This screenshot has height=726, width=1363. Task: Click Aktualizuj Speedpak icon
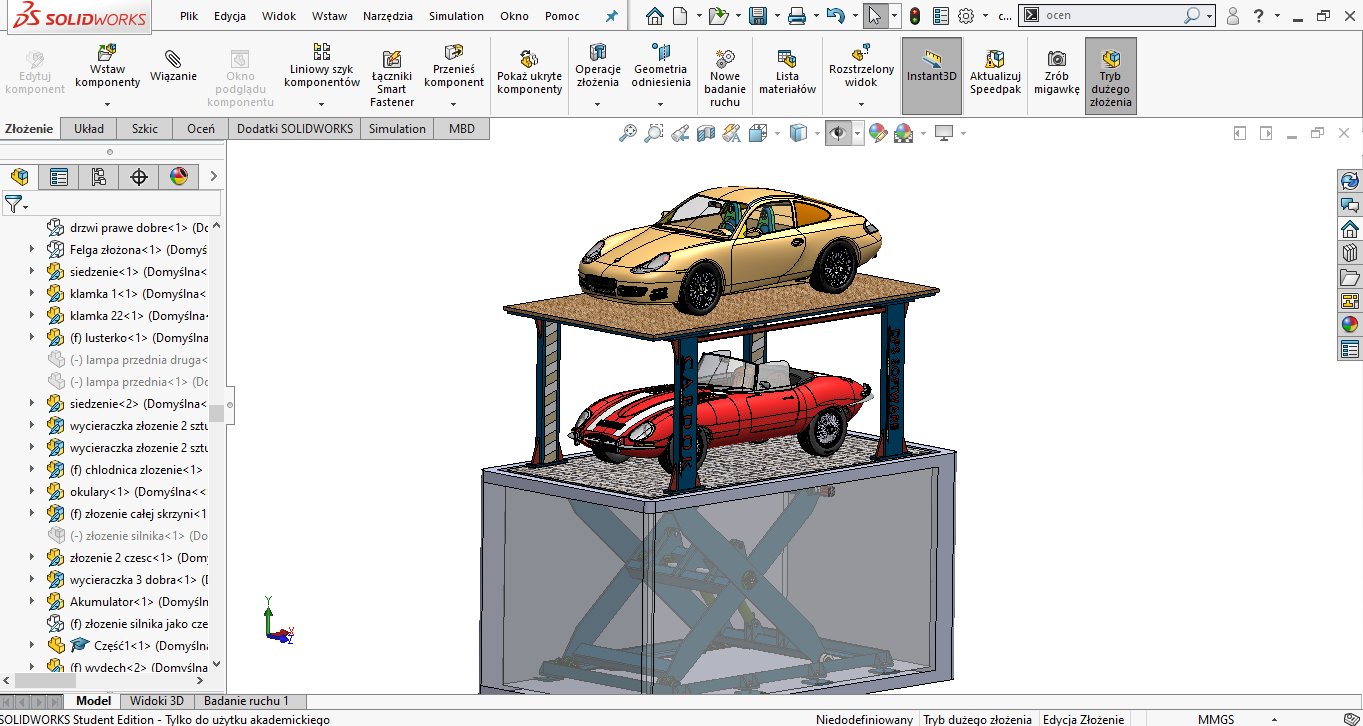coord(994,59)
